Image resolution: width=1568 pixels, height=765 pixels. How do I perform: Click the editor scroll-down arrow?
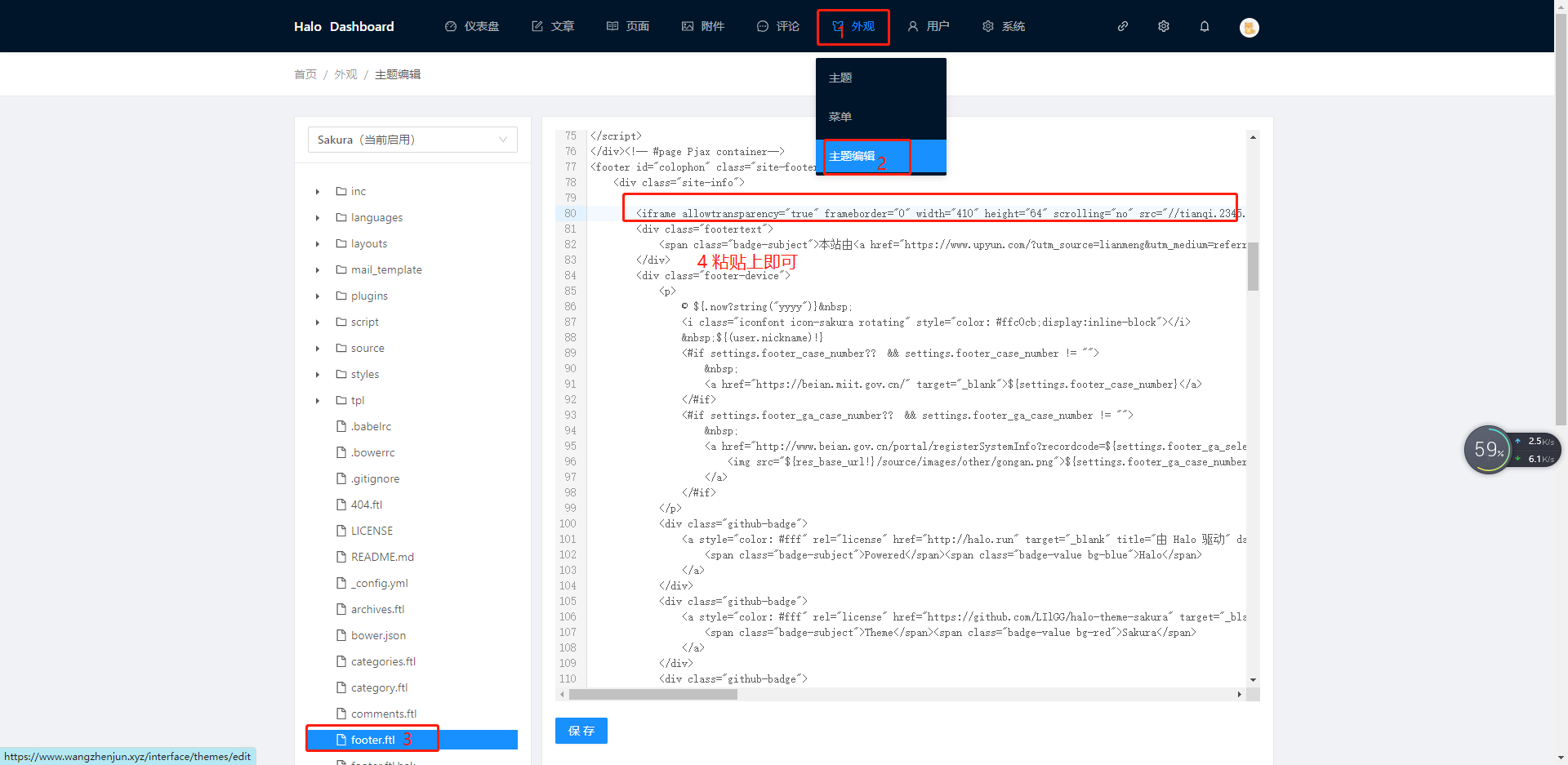point(1253,680)
